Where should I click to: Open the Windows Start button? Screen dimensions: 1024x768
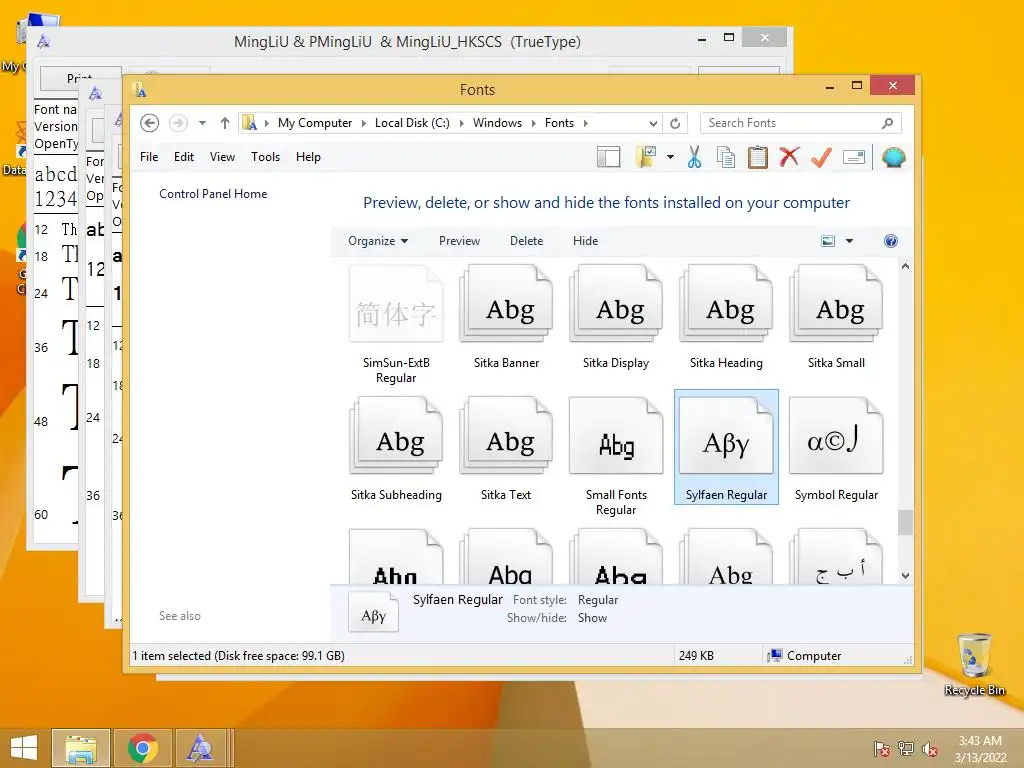coord(24,748)
